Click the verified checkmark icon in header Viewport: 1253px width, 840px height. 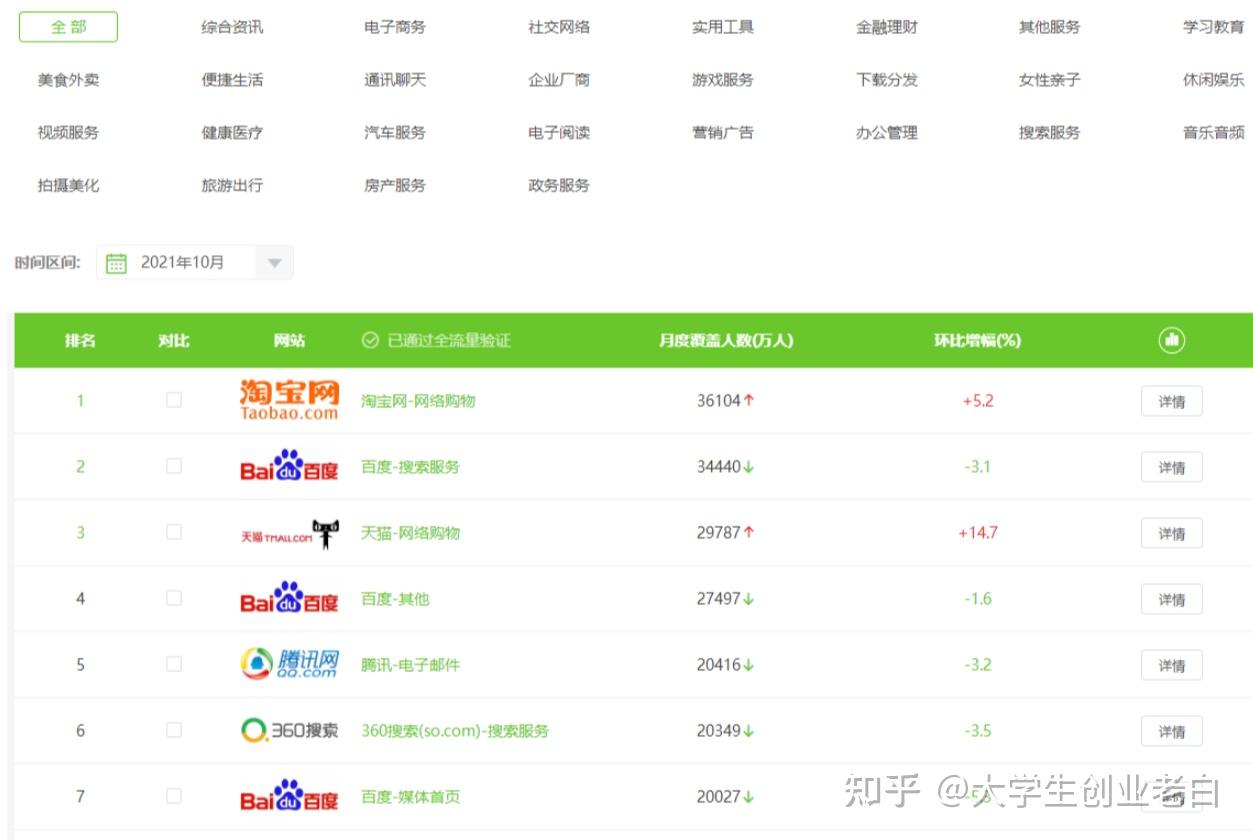(370, 341)
